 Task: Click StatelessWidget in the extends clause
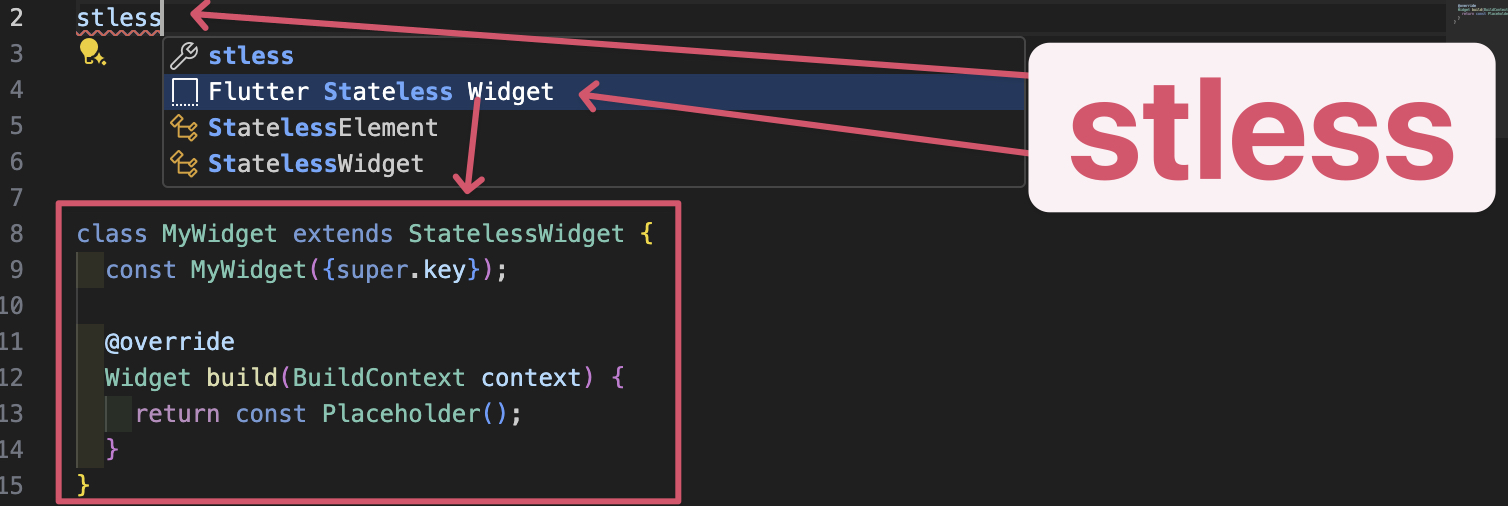pyautogui.click(x=516, y=235)
